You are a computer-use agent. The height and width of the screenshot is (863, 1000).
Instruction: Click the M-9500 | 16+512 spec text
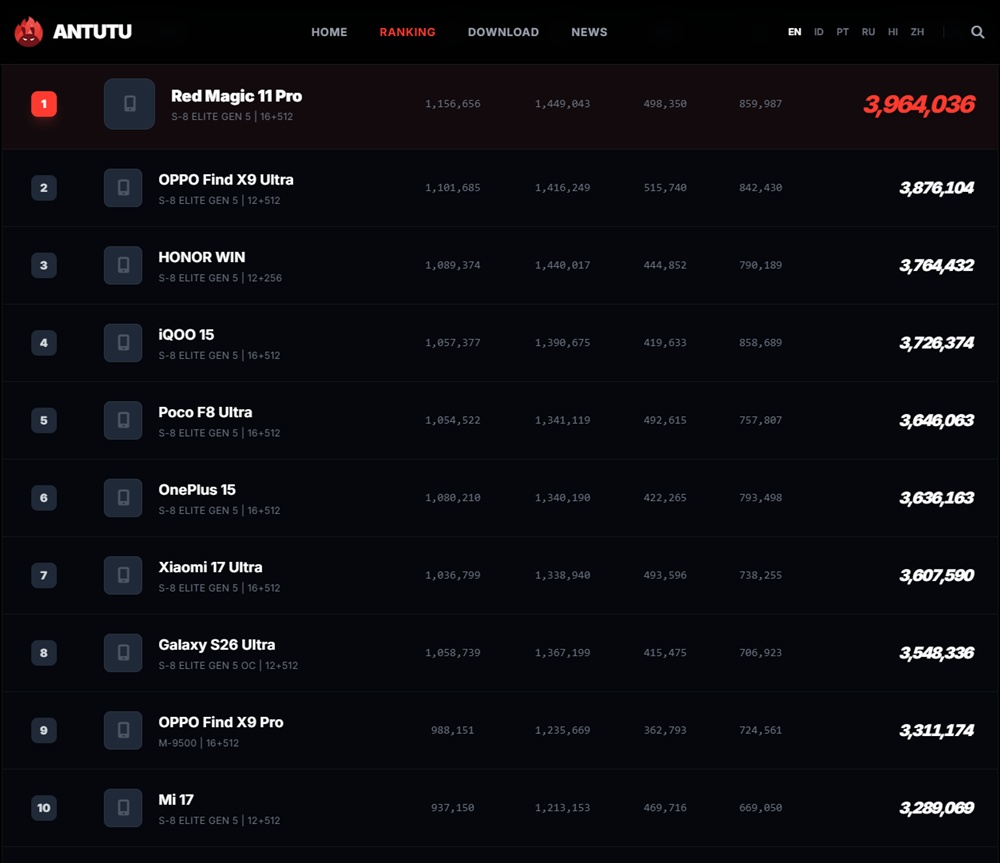click(x=199, y=743)
